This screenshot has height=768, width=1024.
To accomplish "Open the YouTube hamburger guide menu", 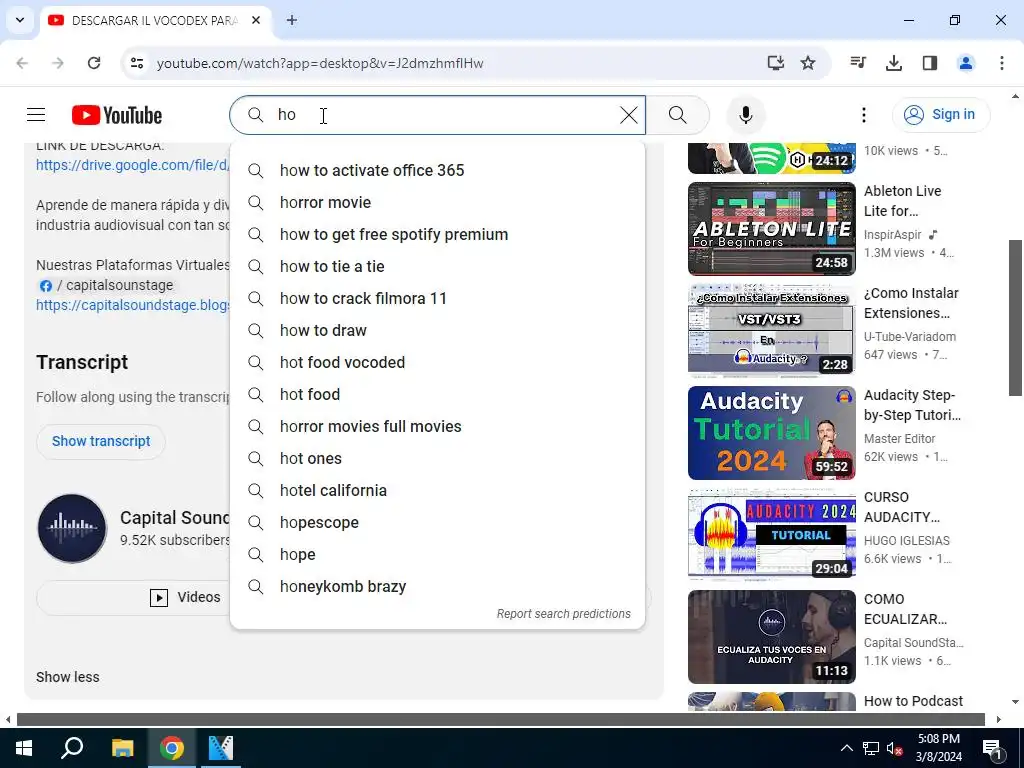I will pos(36,115).
